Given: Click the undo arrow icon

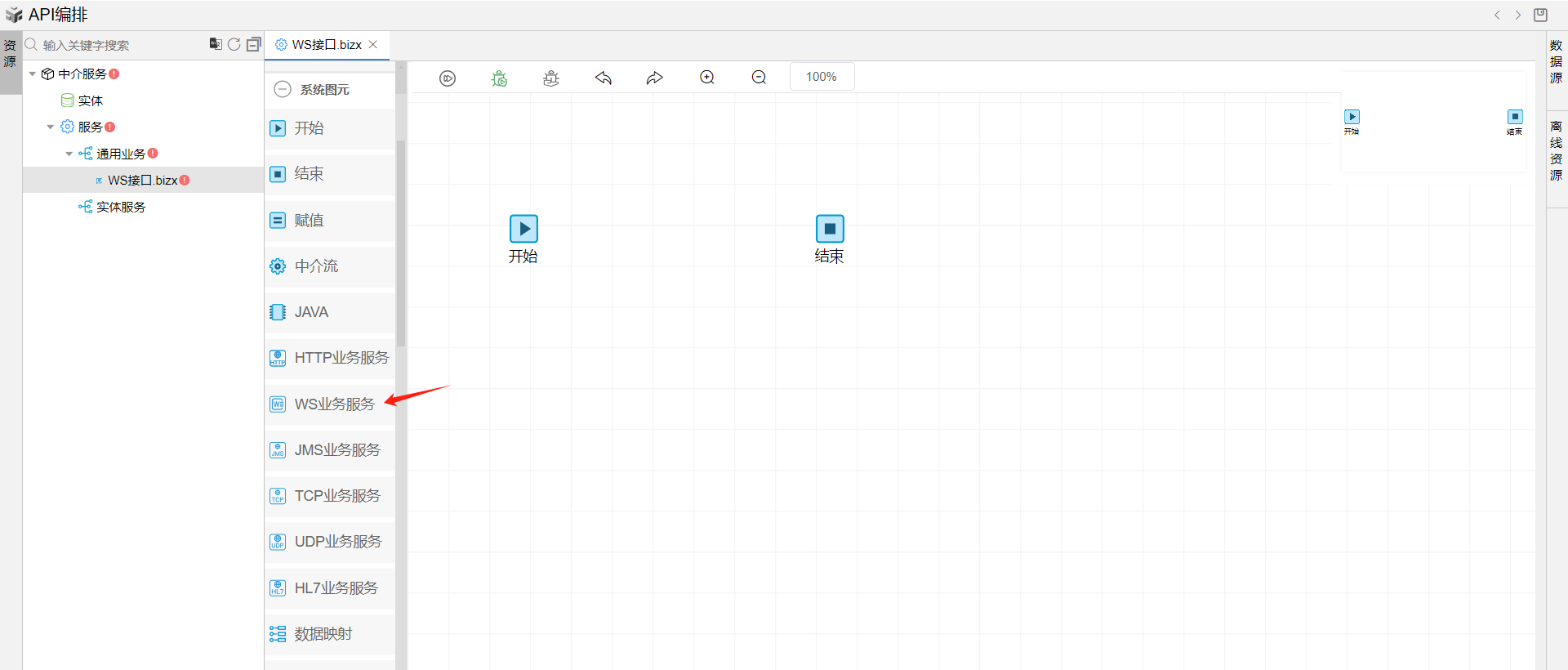Looking at the screenshot, I should [604, 78].
